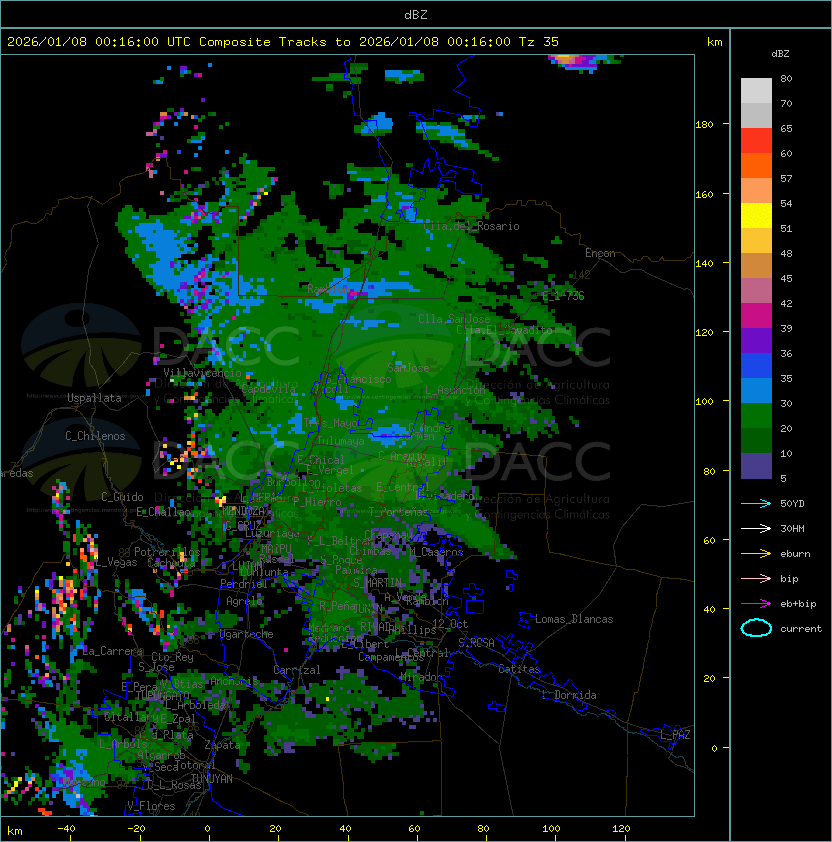Click the Carrizal place label
The image size is (832, 842).
point(296,670)
